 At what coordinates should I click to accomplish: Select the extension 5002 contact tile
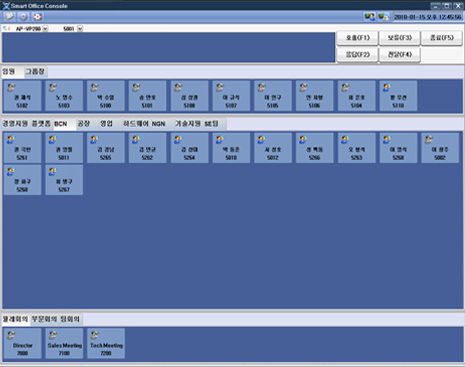click(x=440, y=148)
